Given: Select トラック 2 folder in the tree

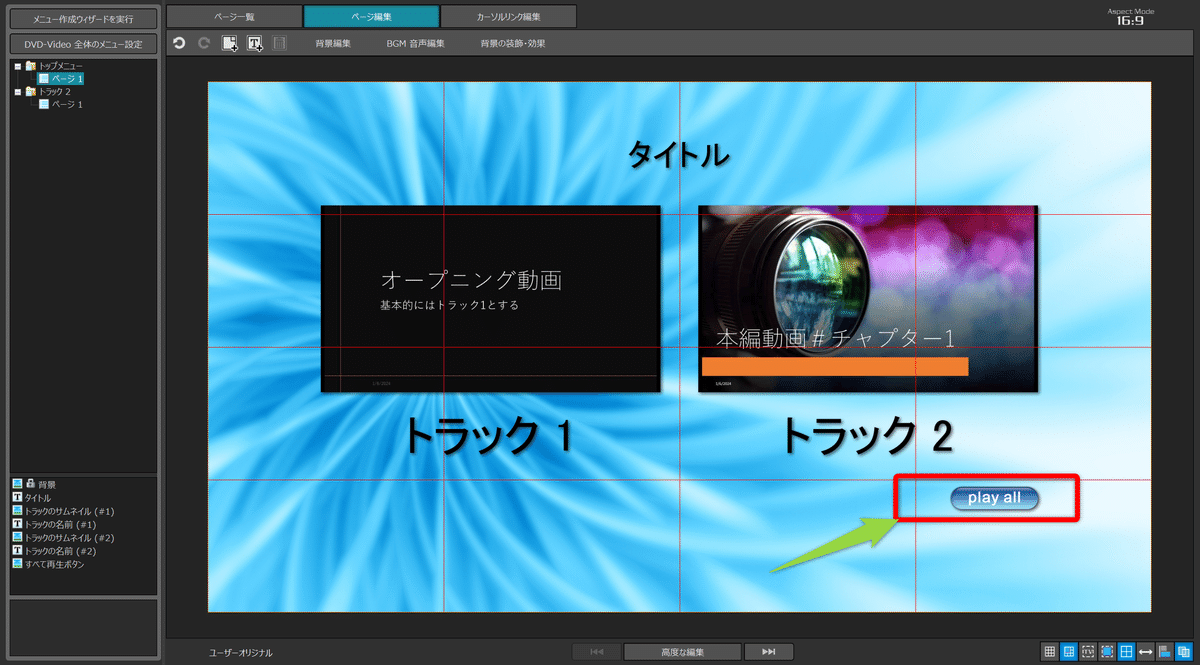Looking at the screenshot, I should coord(47,91).
